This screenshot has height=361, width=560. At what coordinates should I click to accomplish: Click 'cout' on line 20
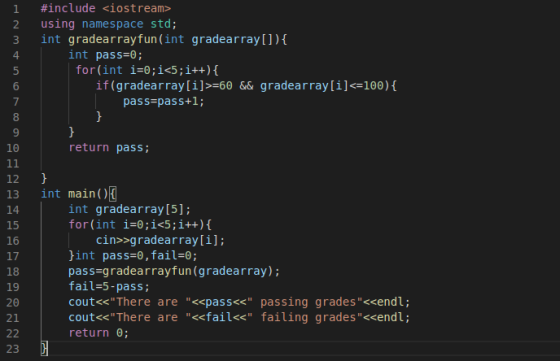click(82, 302)
